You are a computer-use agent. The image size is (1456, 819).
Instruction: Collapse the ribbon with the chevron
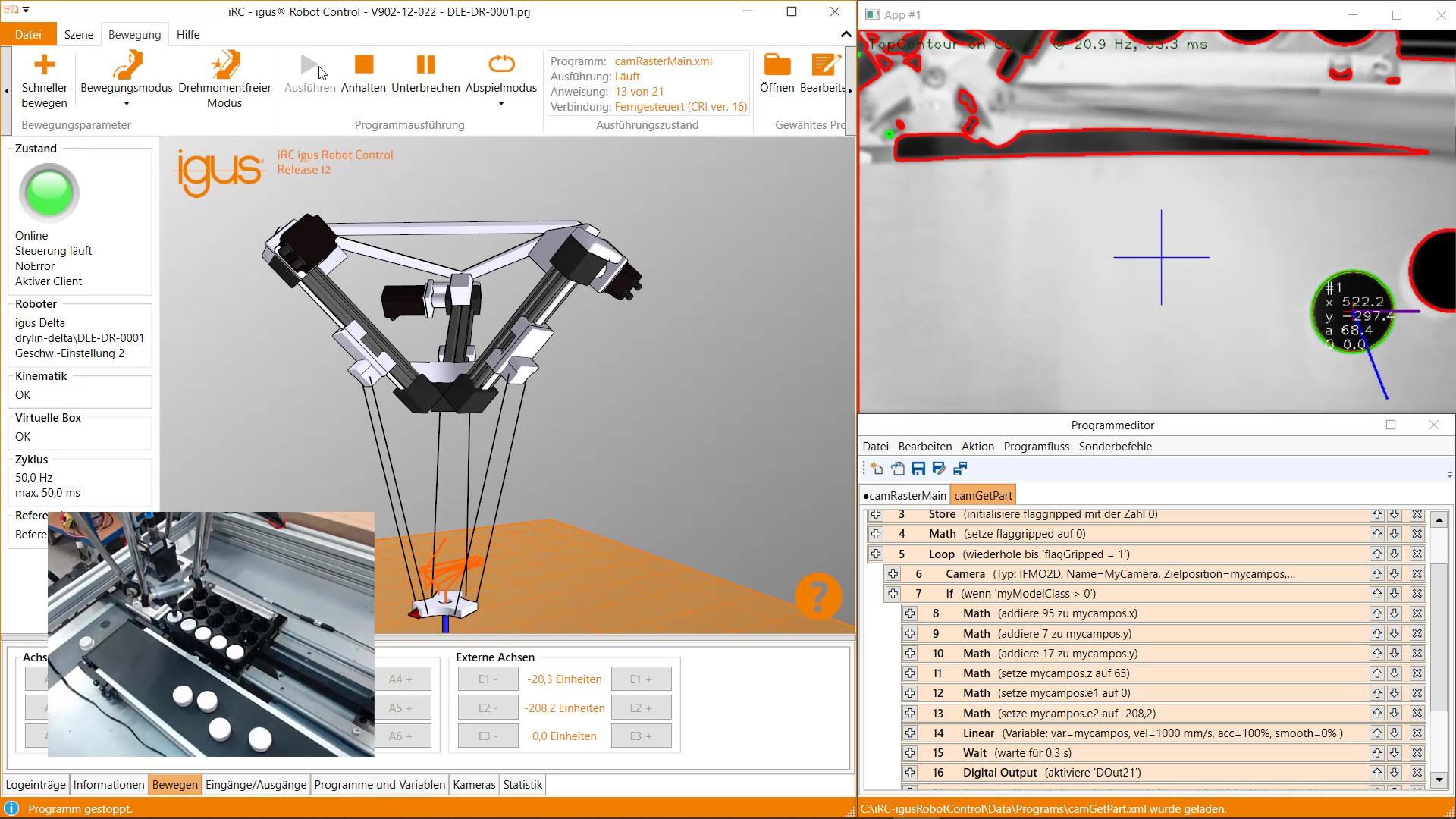[x=845, y=35]
